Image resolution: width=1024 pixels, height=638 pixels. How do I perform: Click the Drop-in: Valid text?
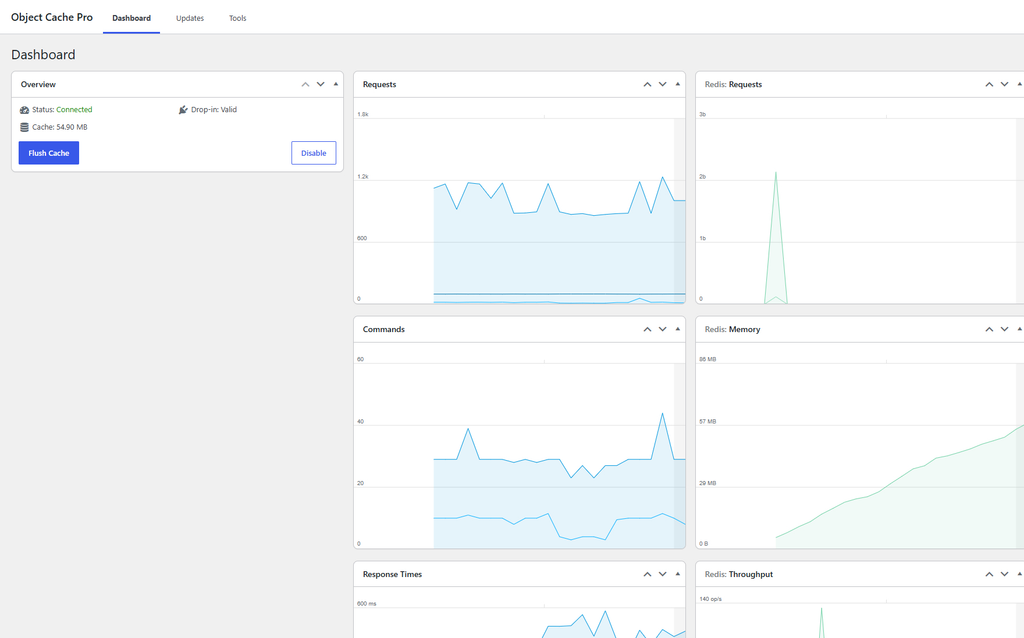214,110
